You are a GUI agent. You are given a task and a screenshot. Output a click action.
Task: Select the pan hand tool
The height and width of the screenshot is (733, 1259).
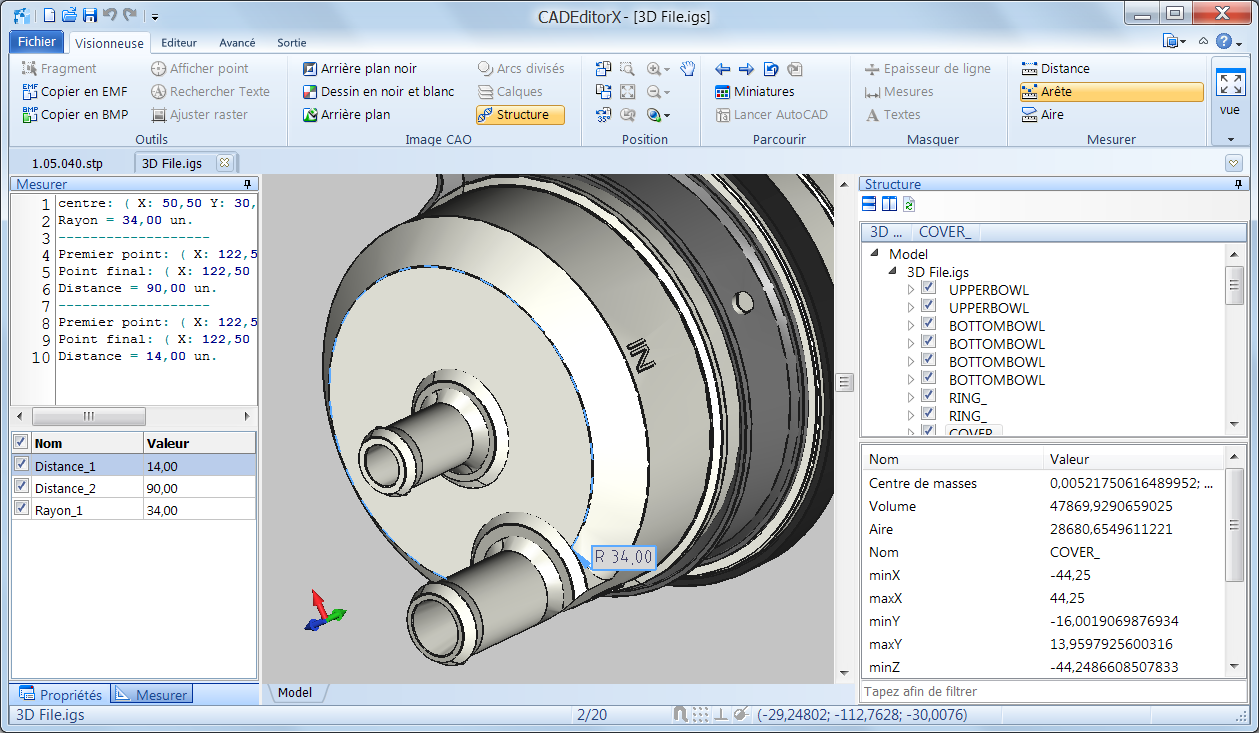coord(687,69)
